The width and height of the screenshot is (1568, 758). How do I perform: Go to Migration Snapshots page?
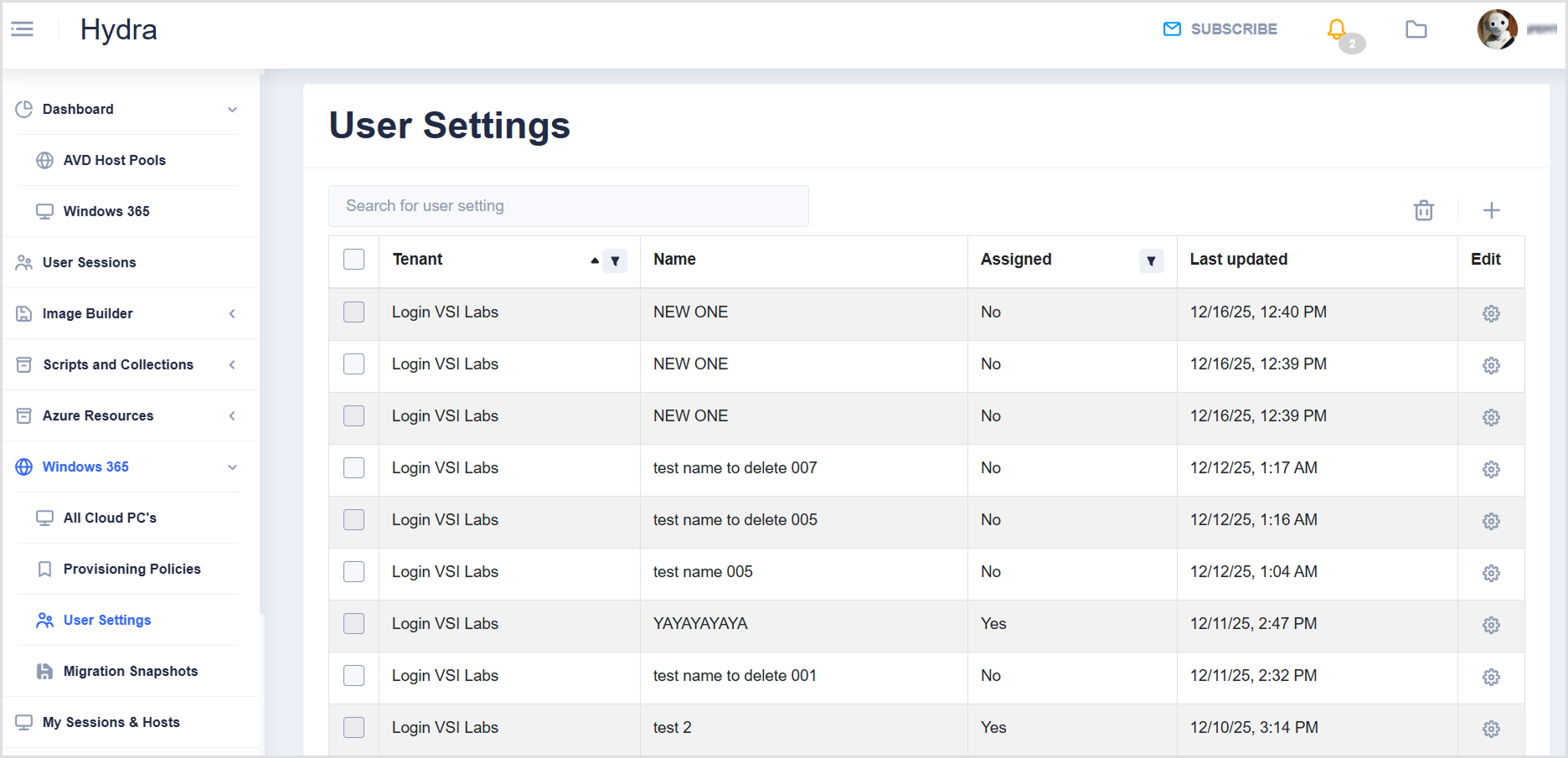(130, 672)
